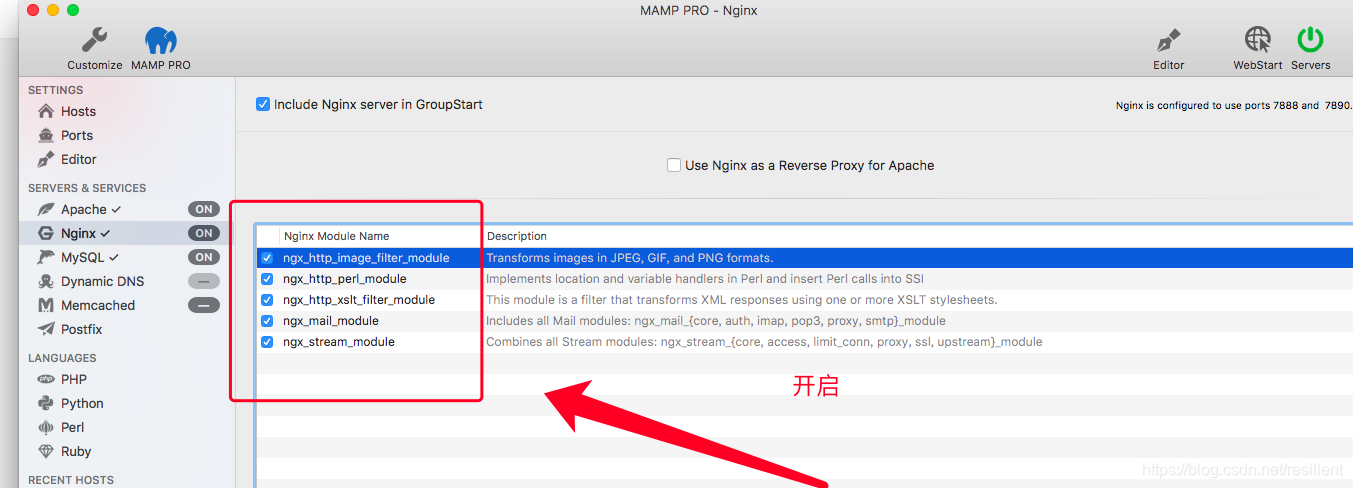Image resolution: width=1353 pixels, height=488 pixels.
Task: Click the Nginx configured ports status text
Action: 1234,105
